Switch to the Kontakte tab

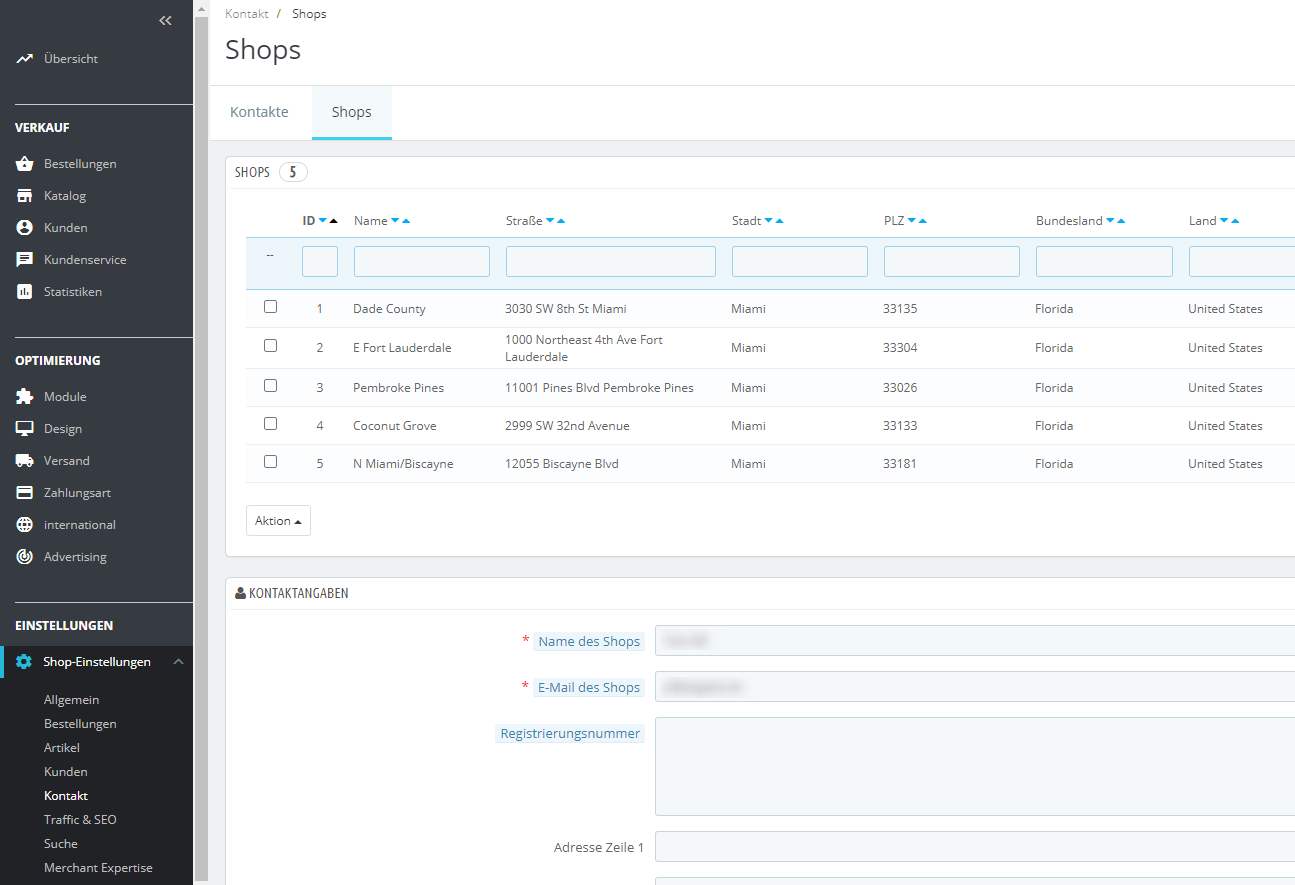point(259,112)
